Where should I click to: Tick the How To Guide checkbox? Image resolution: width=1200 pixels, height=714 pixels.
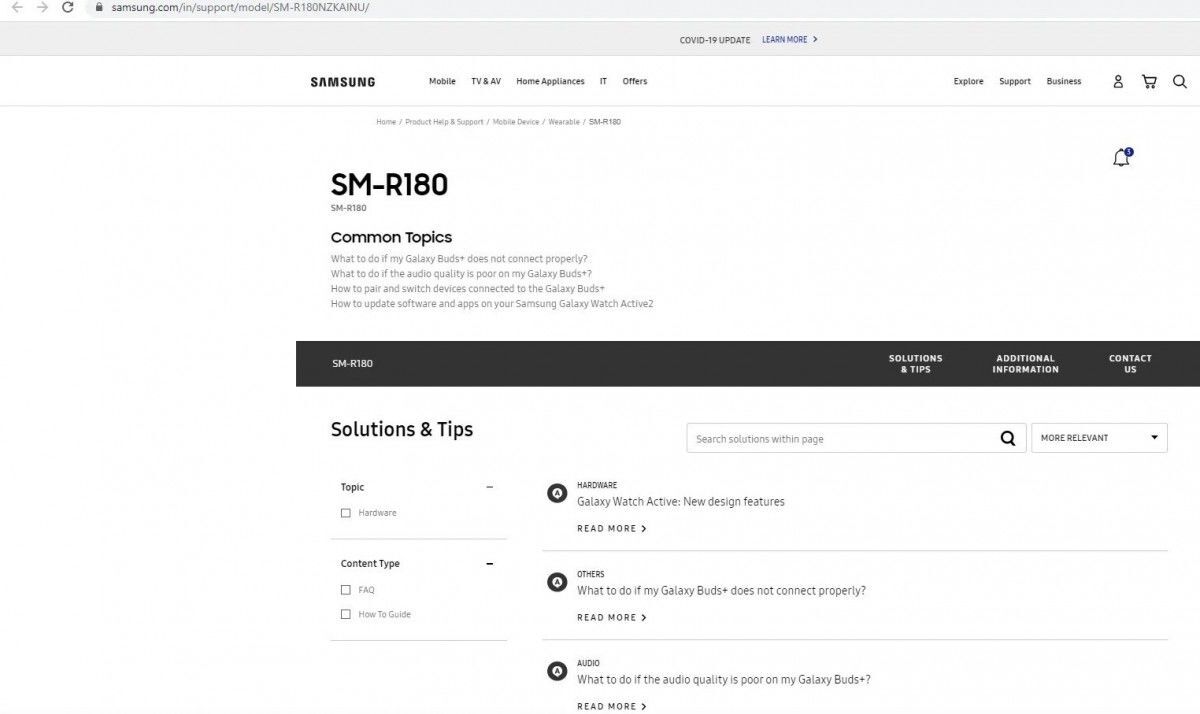point(346,614)
